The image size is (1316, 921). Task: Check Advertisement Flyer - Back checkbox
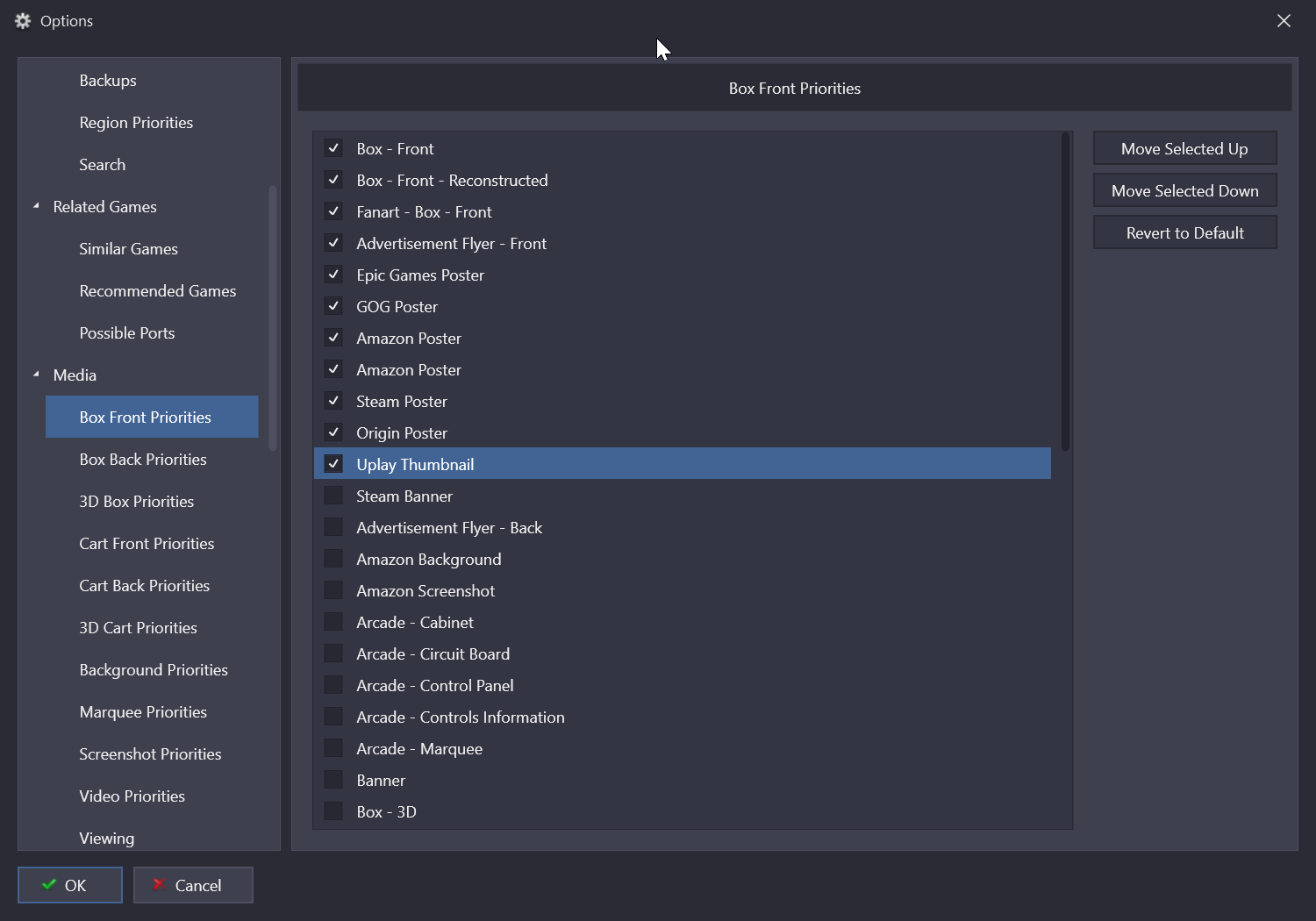click(x=333, y=527)
